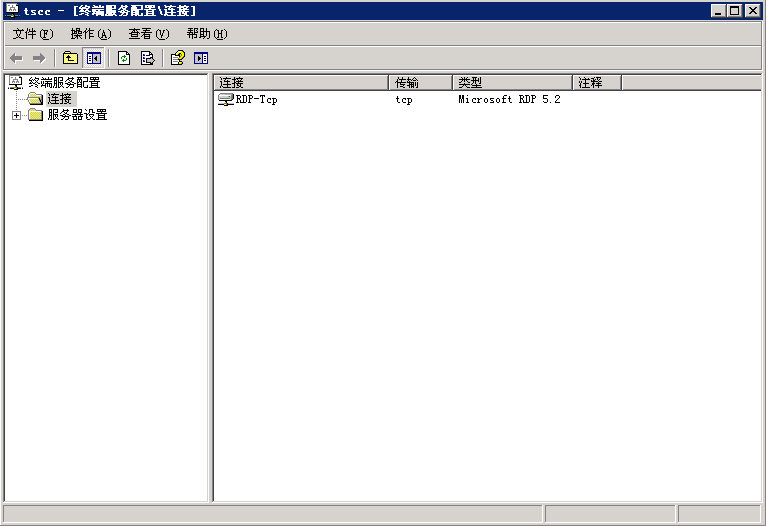This screenshot has height=526, width=766.
Task: Open the 帮助(H) menu
Action: coord(207,34)
